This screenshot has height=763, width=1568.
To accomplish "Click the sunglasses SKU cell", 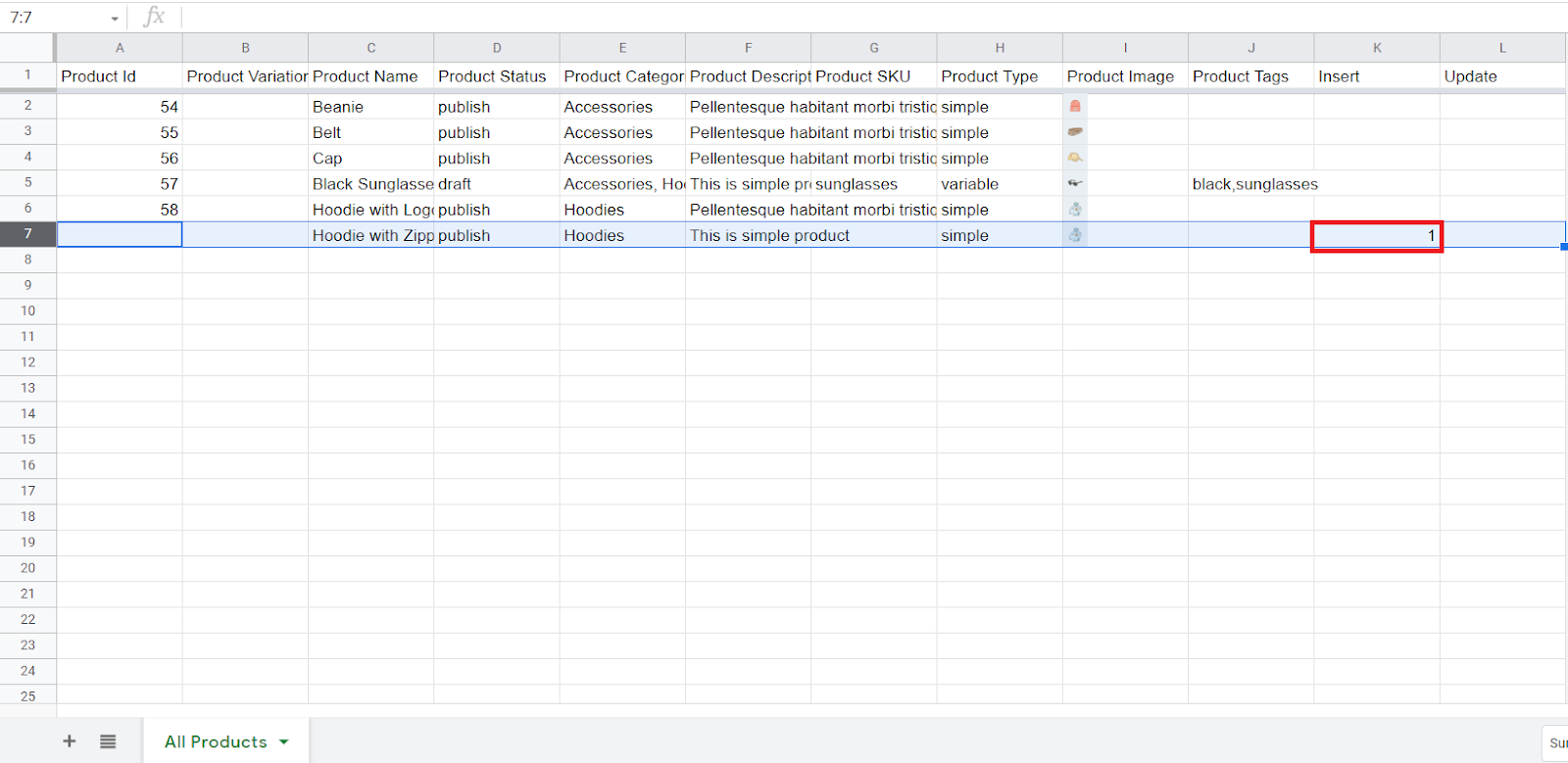I will tap(874, 183).
